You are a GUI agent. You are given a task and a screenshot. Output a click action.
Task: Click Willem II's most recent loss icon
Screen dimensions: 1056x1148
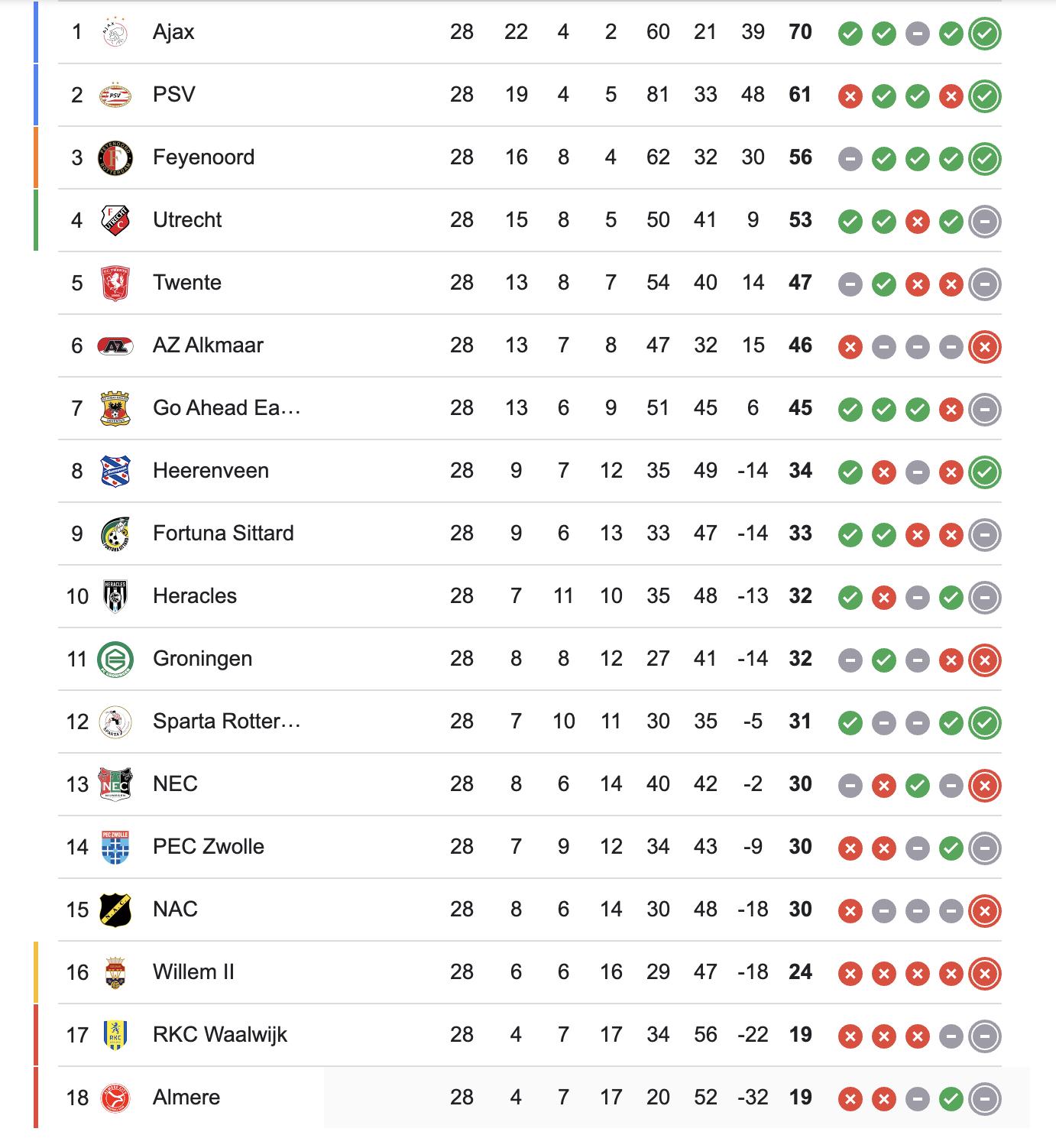(984, 974)
